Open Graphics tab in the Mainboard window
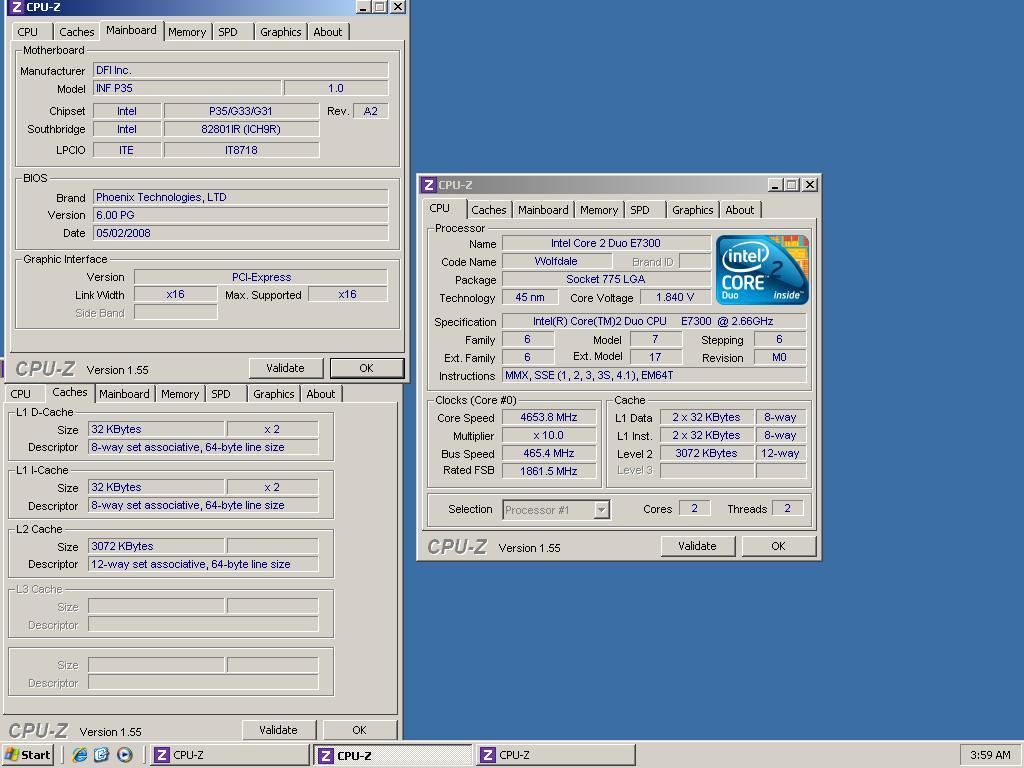1024x768 pixels. pos(281,31)
